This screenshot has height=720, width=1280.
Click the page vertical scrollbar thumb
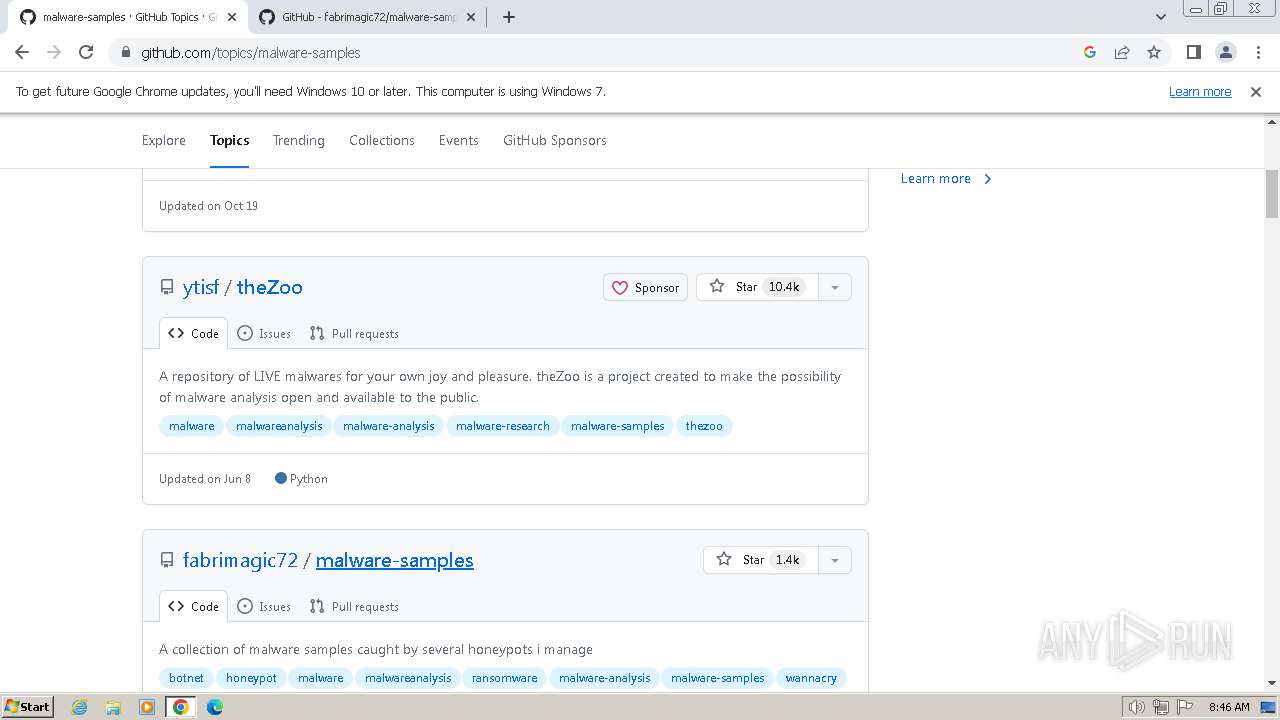click(1272, 194)
